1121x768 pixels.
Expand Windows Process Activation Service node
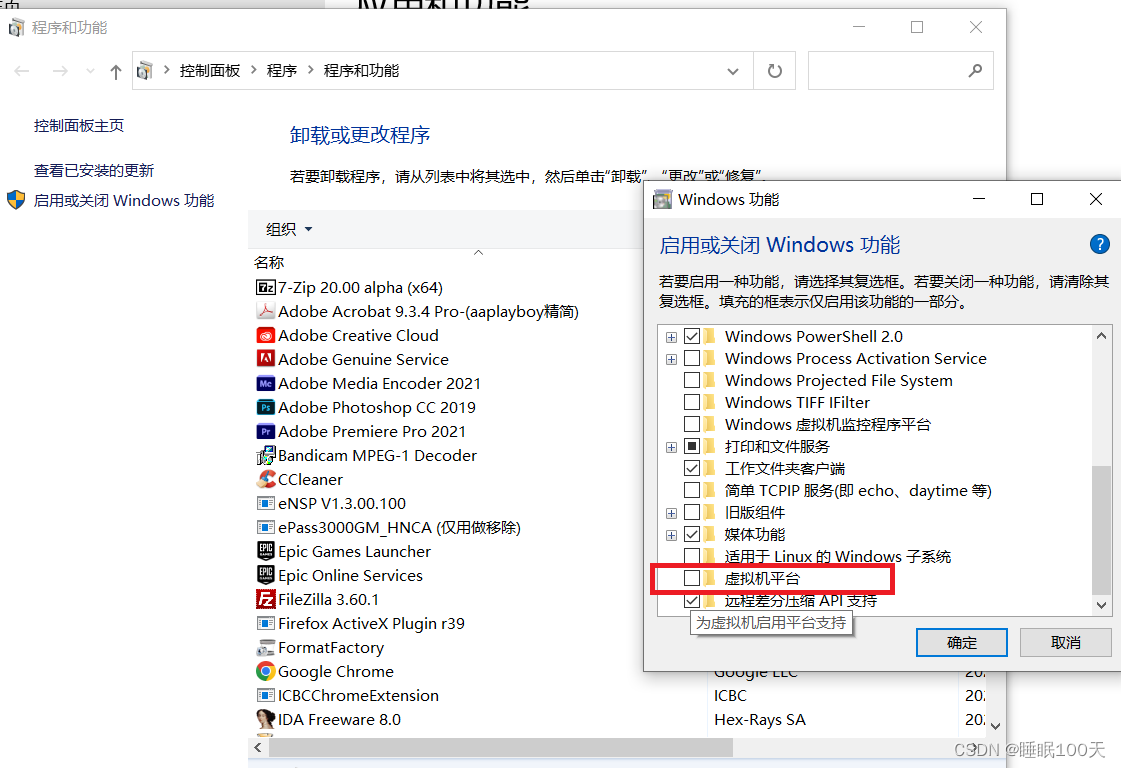click(671, 360)
